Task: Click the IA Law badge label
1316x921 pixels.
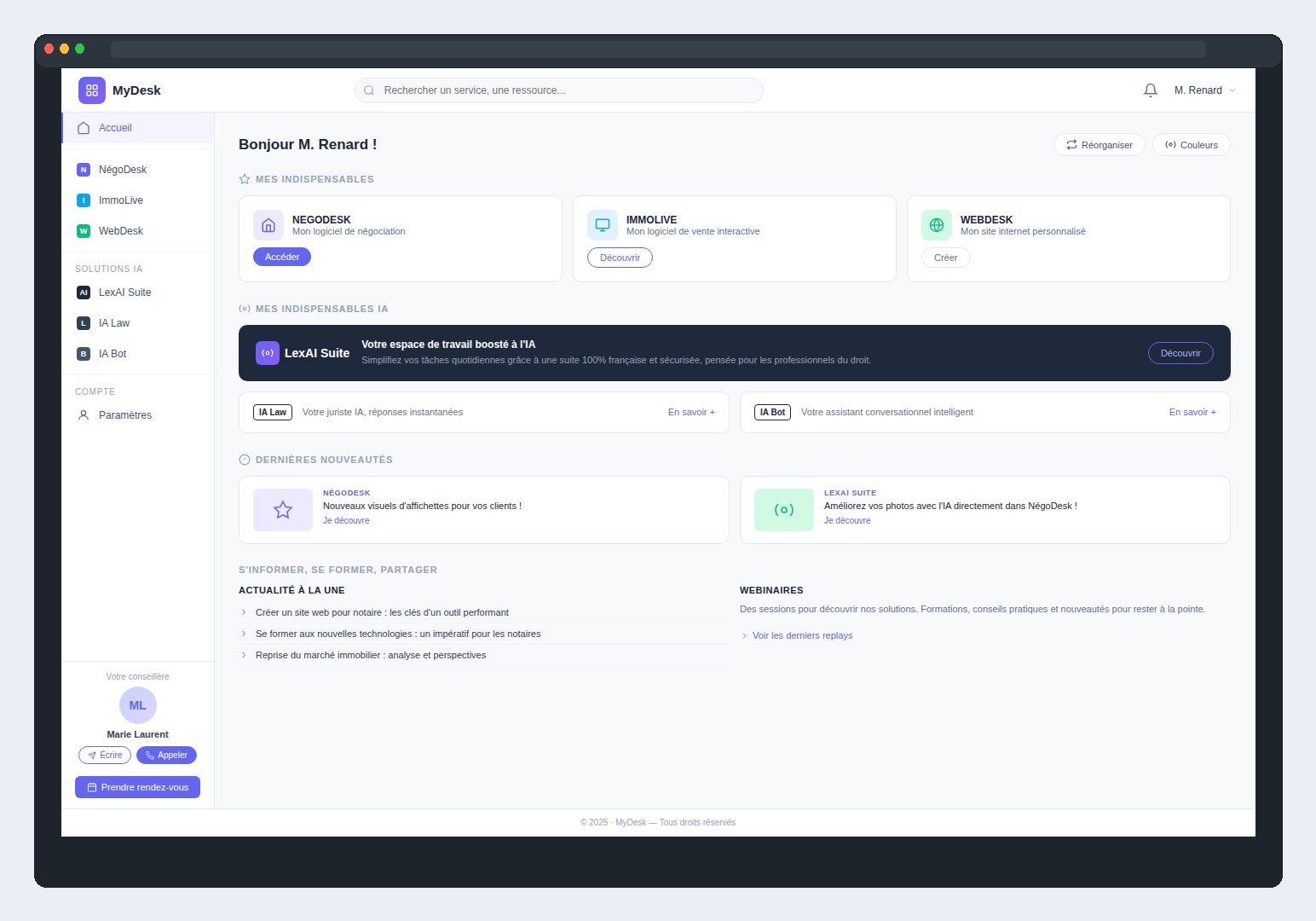Action: 273,412
